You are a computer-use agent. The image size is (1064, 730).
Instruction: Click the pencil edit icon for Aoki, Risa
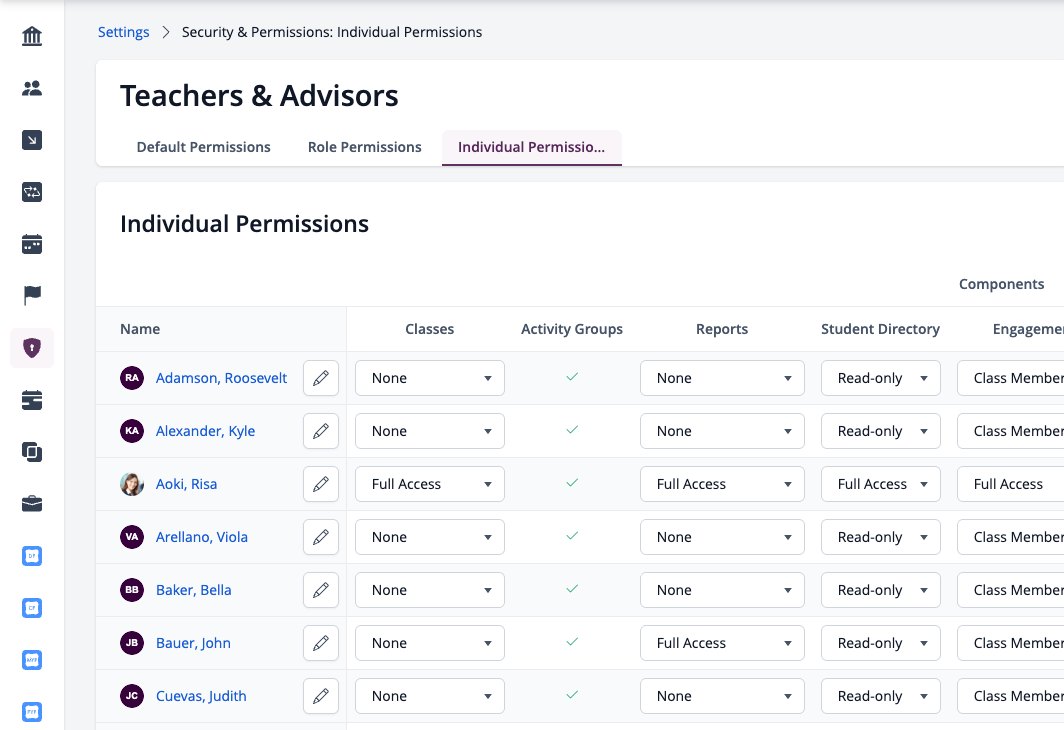tap(321, 484)
